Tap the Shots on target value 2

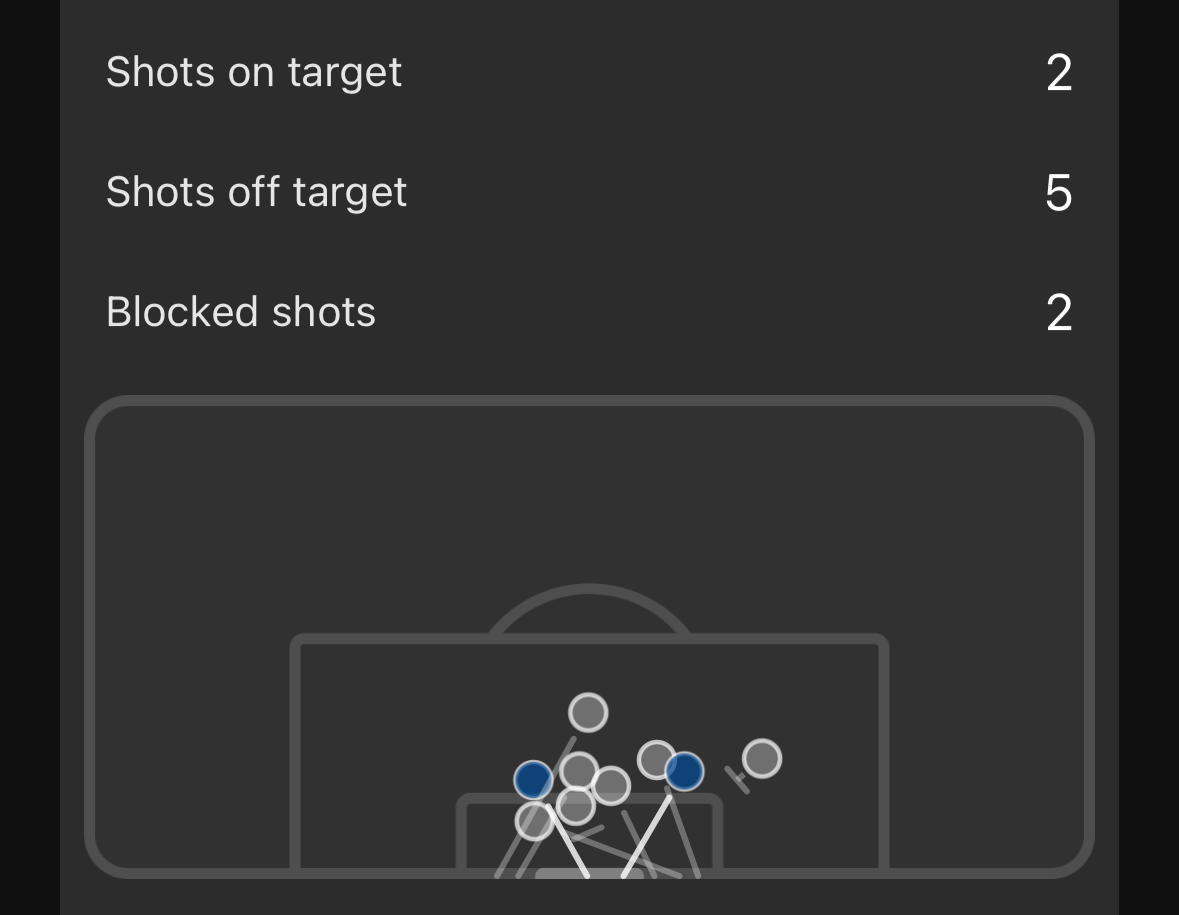pos(1059,73)
